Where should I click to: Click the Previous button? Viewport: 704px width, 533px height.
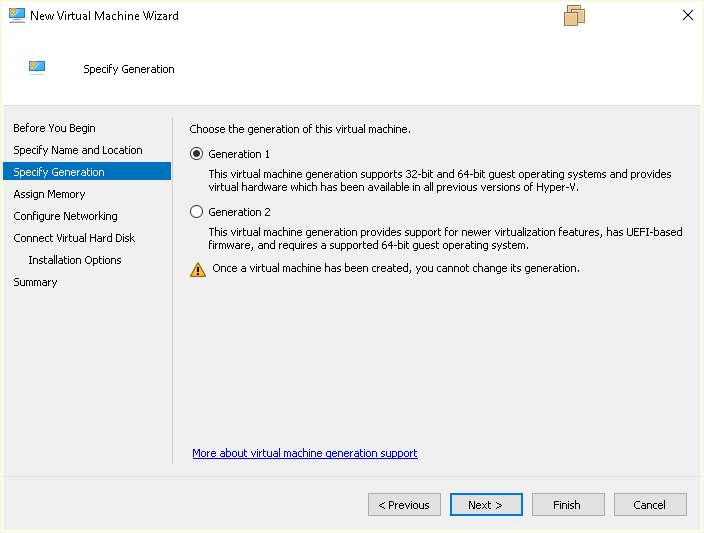pyautogui.click(x=404, y=505)
